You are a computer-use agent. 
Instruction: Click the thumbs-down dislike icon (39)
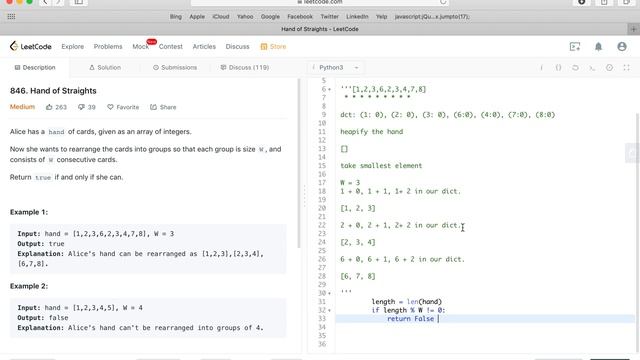tap(81, 107)
